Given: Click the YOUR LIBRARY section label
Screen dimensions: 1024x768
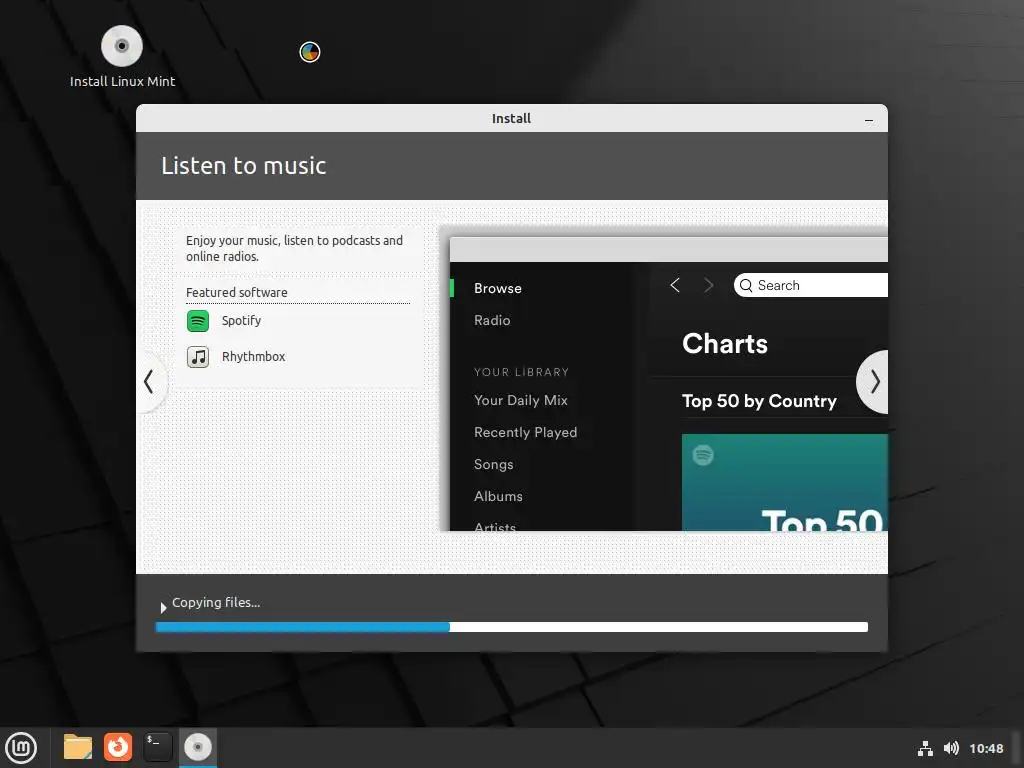Looking at the screenshot, I should pyautogui.click(x=521, y=372).
